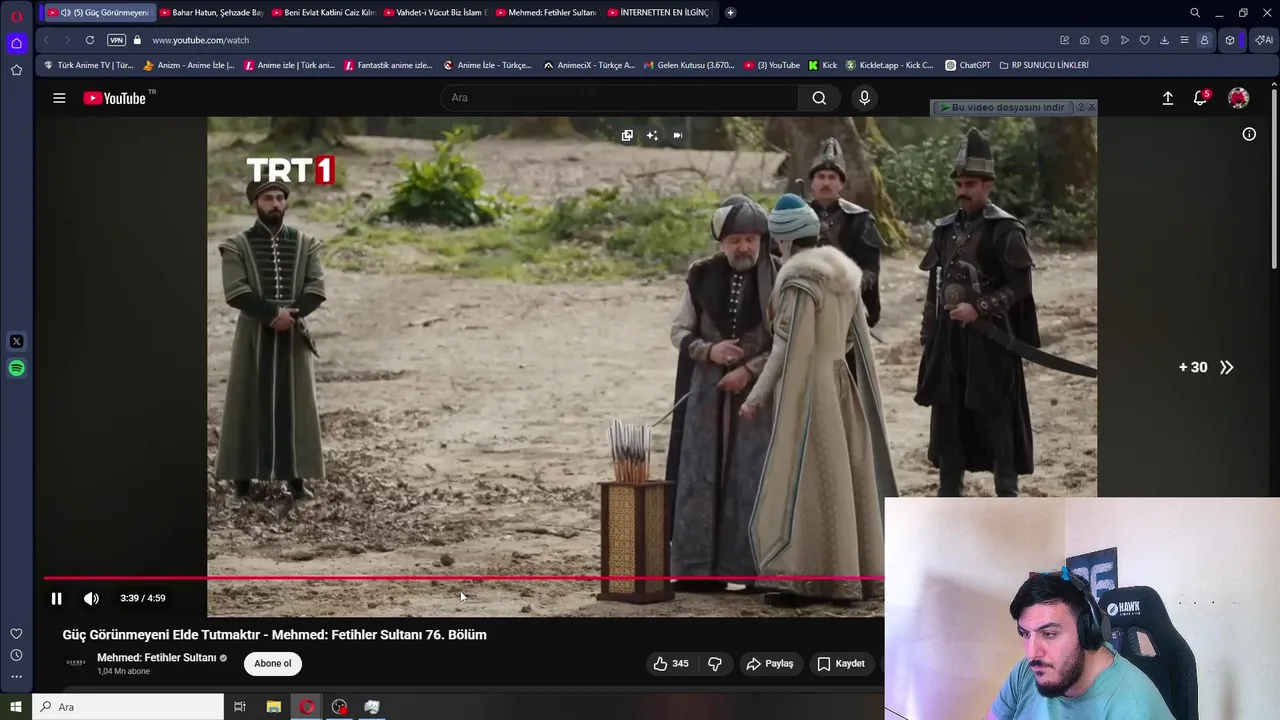This screenshot has height=720, width=1280.
Task: Open Opera main menu logo
Action: [x=16, y=16]
